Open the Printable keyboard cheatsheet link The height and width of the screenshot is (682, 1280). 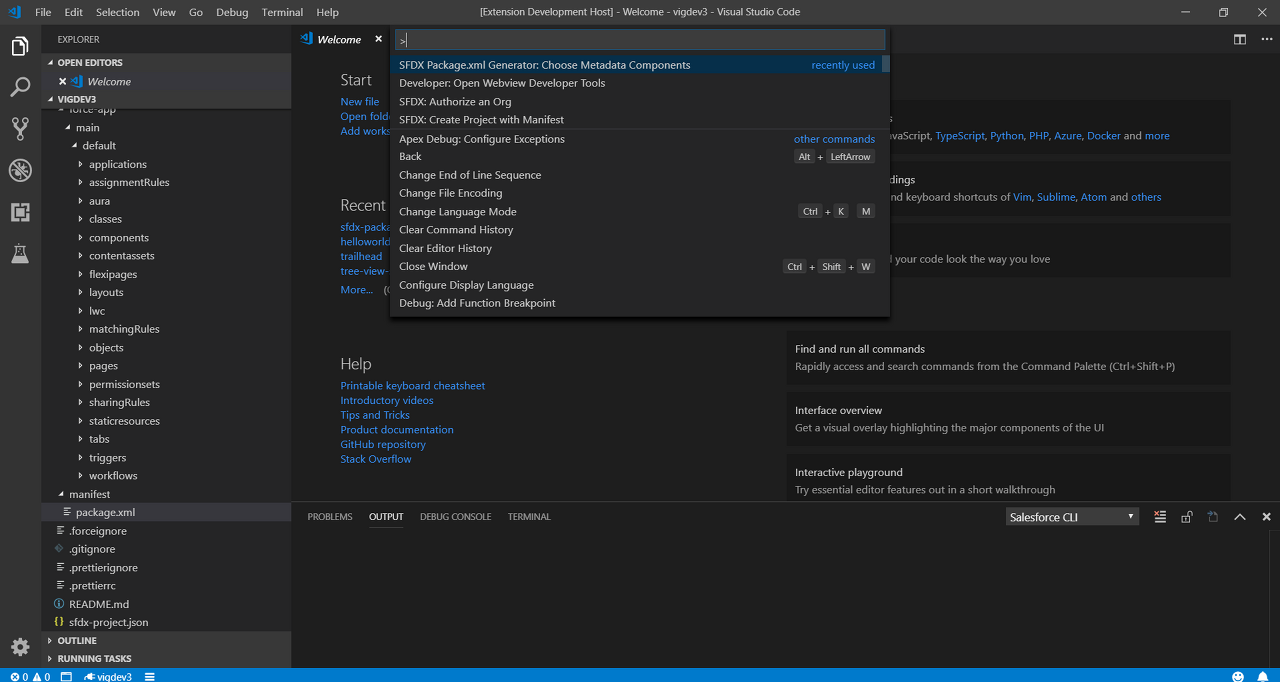point(412,386)
